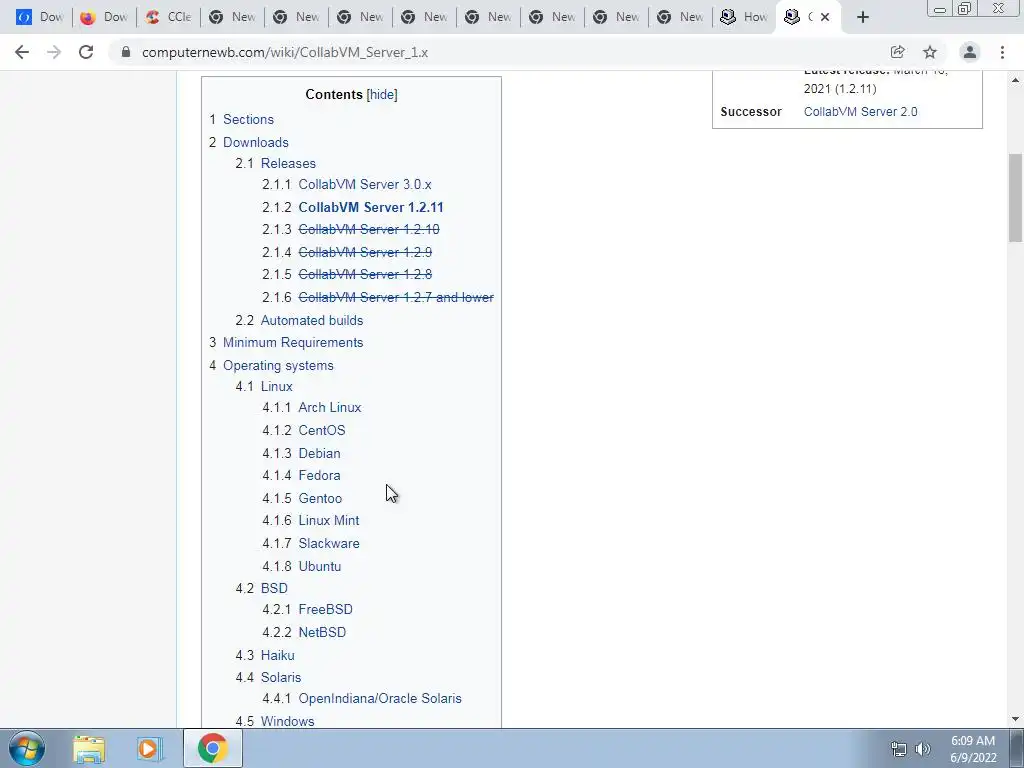Image resolution: width=1024 pixels, height=768 pixels.
Task: Open struck-through CollabVM Server 1.2.10 link
Action: tap(368, 229)
